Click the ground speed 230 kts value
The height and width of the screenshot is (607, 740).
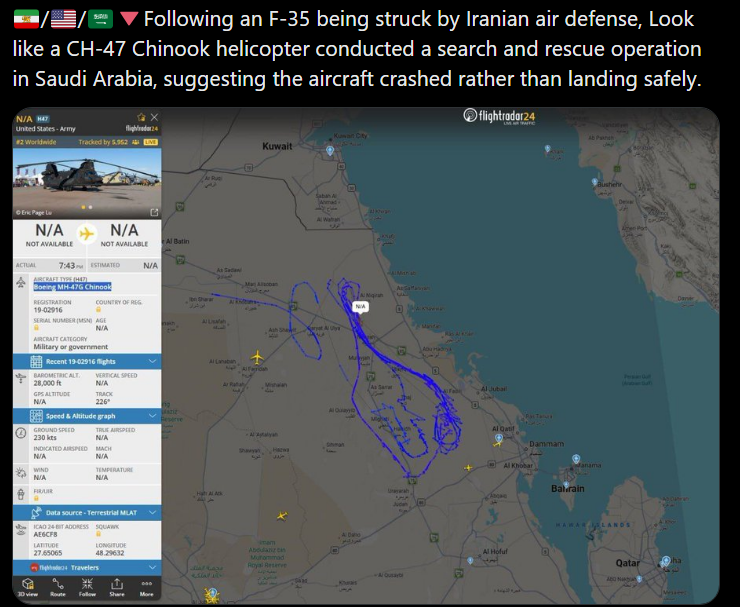pyautogui.click(x=45, y=438)
